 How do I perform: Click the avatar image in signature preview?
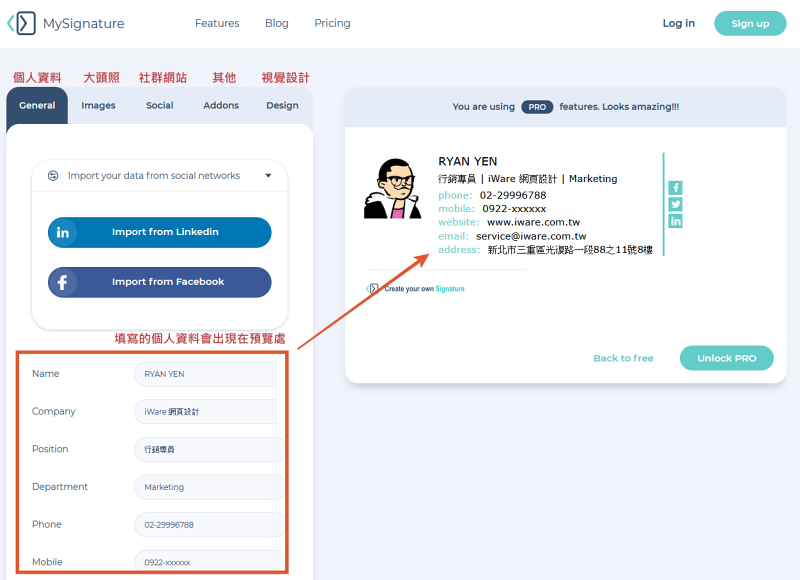(393, 189)
